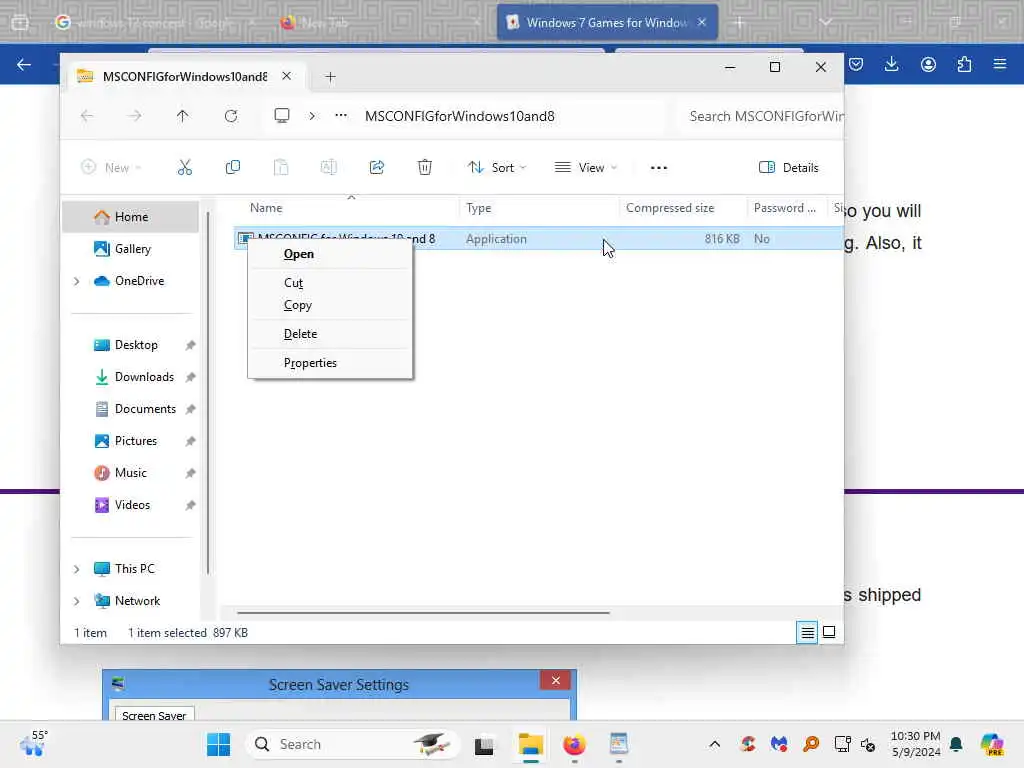
Task: Open the browser extensions puzzle icon
Action: (x=964, y=64)
